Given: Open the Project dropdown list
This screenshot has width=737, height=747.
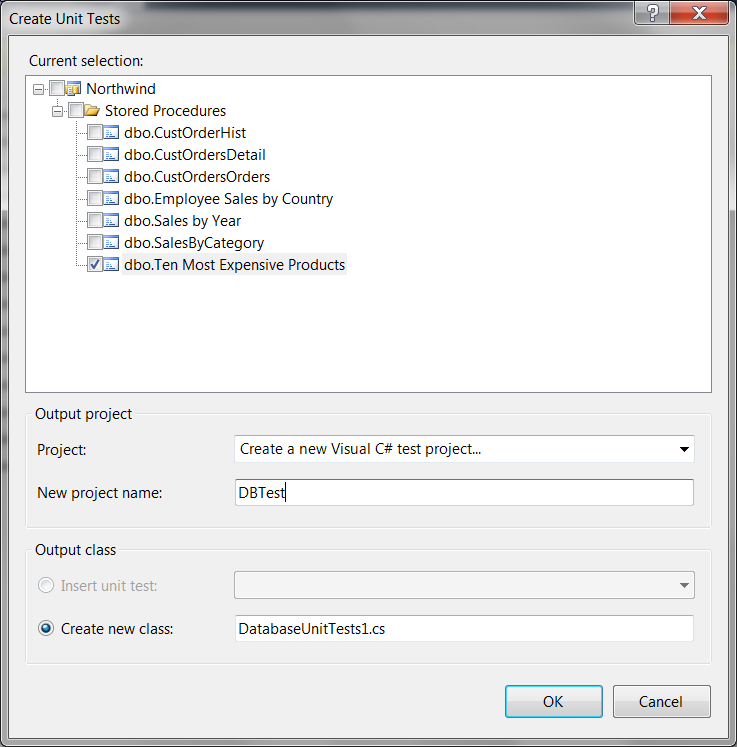Looking at the screenshot, I should 684,449.
